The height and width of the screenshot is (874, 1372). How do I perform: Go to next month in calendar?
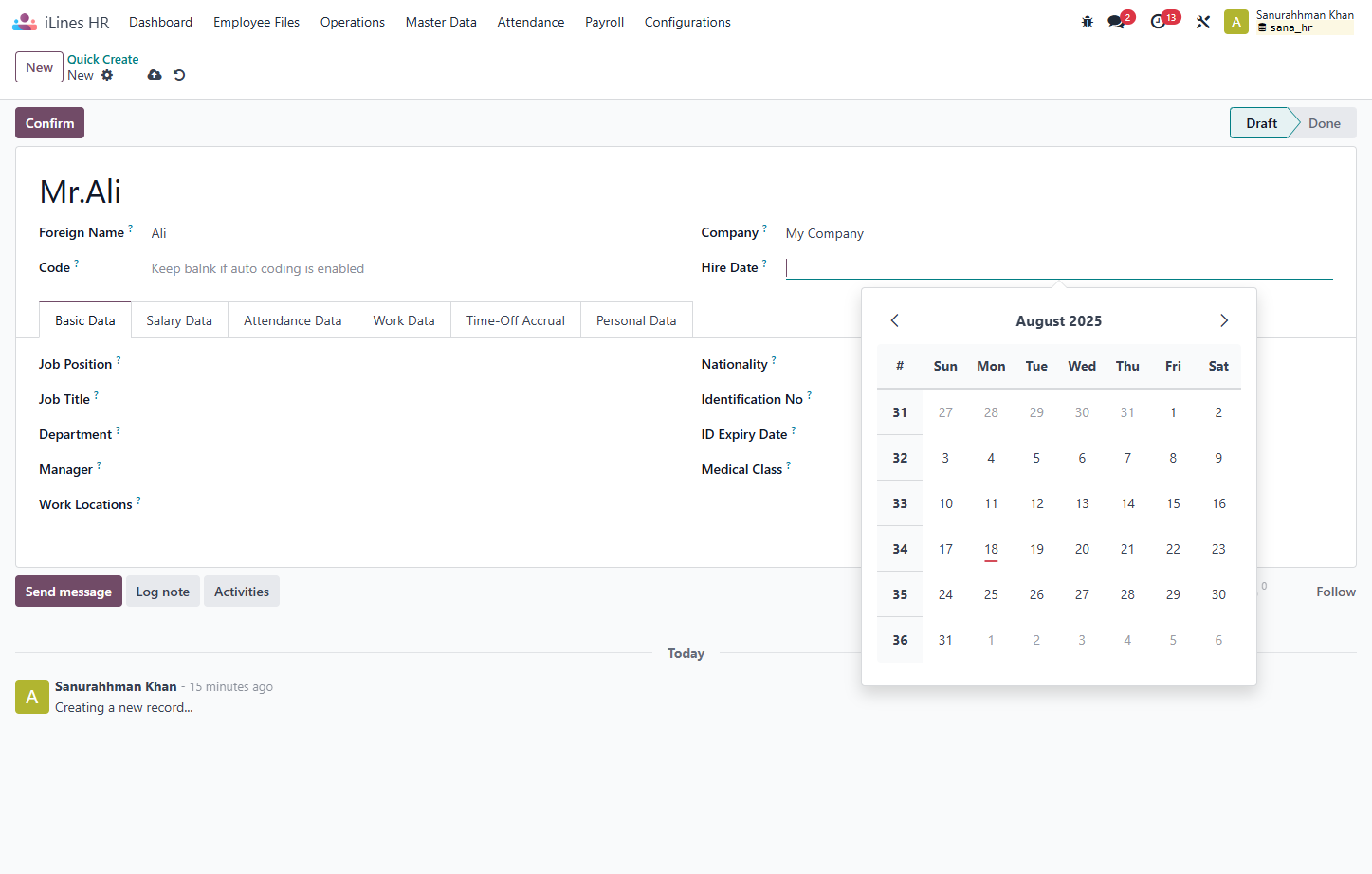point(1224,320)
